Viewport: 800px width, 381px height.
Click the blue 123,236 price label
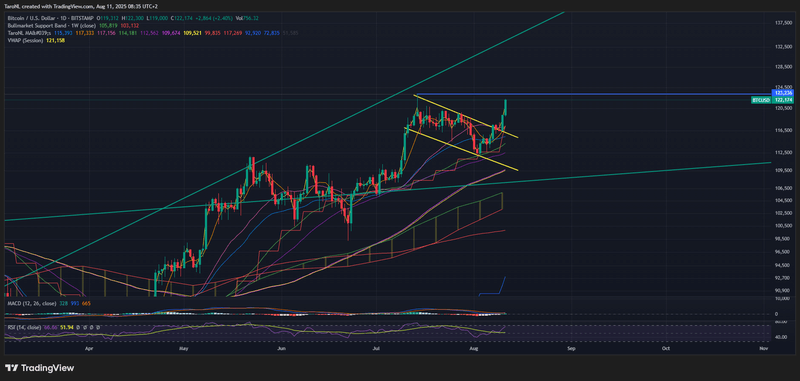pos(783,93)
